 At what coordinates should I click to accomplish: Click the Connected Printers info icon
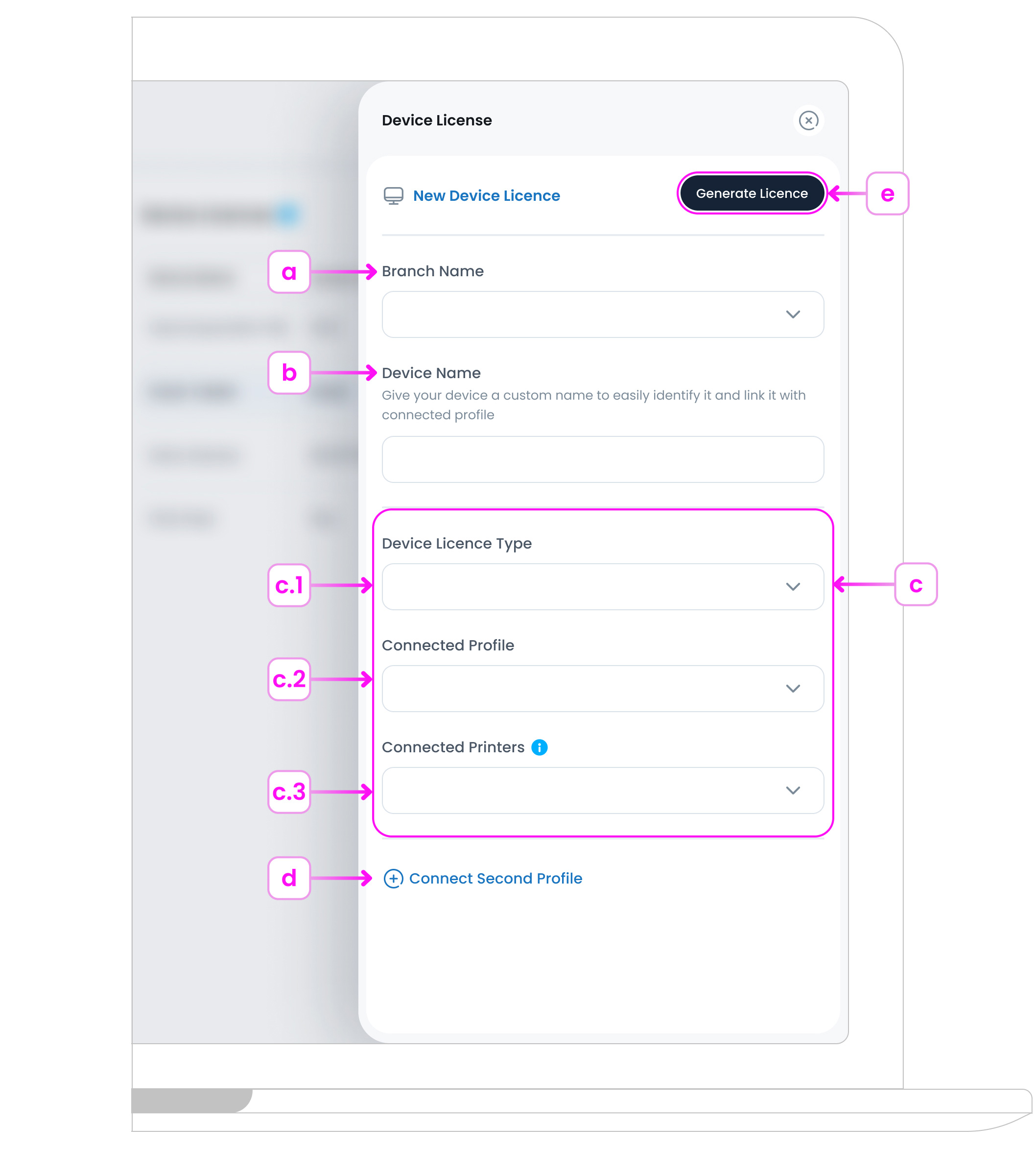tap(539, 747)
